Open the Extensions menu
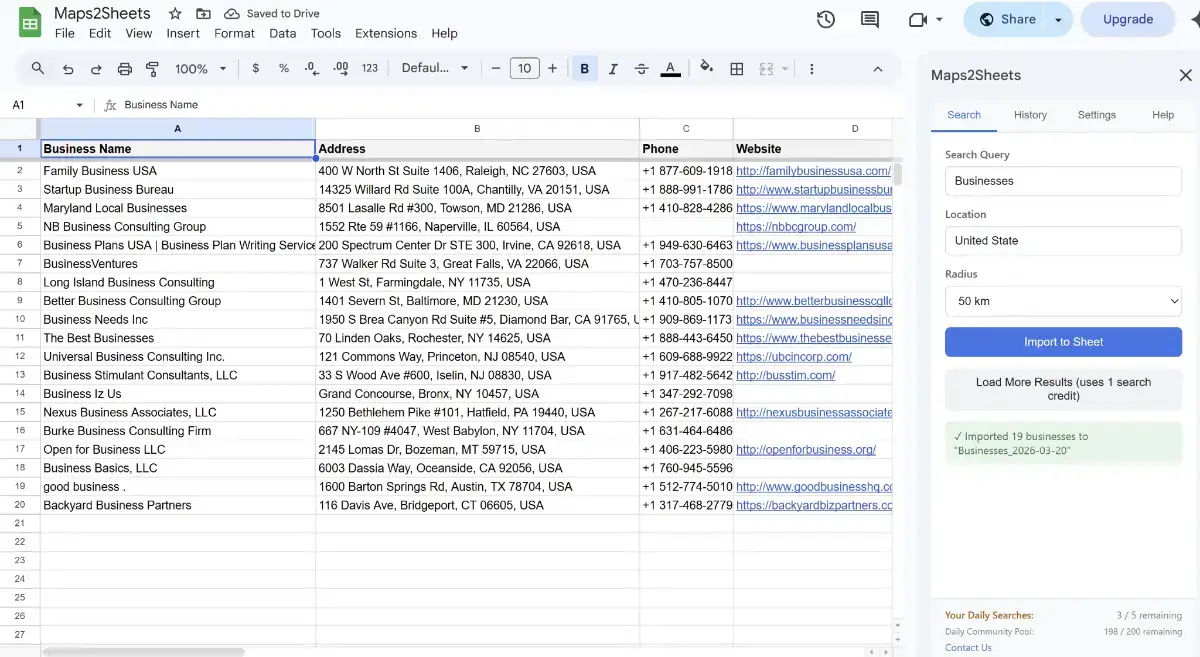 tap(386, 33)
